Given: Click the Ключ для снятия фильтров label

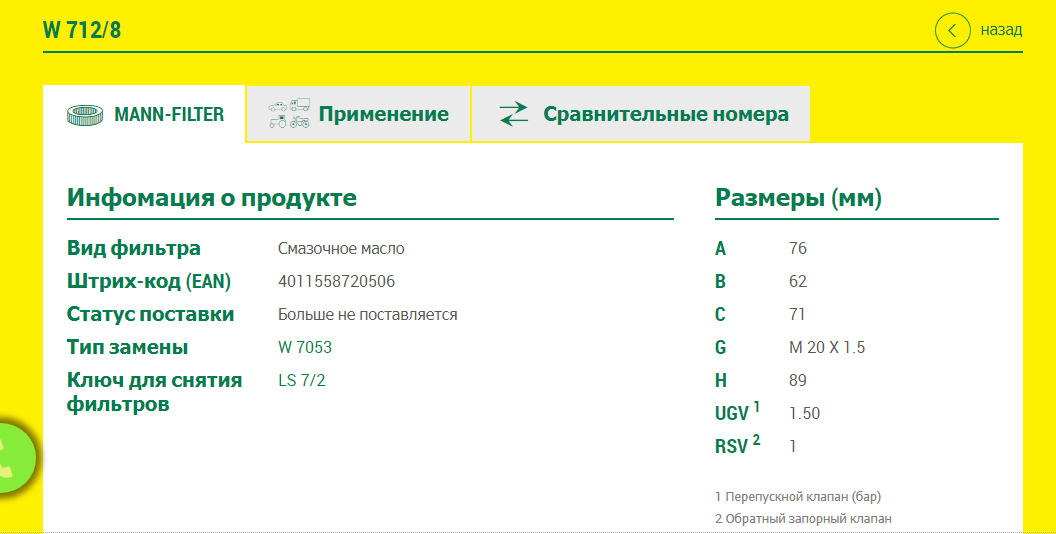Looking at the screenshot, I should point(154,392).
